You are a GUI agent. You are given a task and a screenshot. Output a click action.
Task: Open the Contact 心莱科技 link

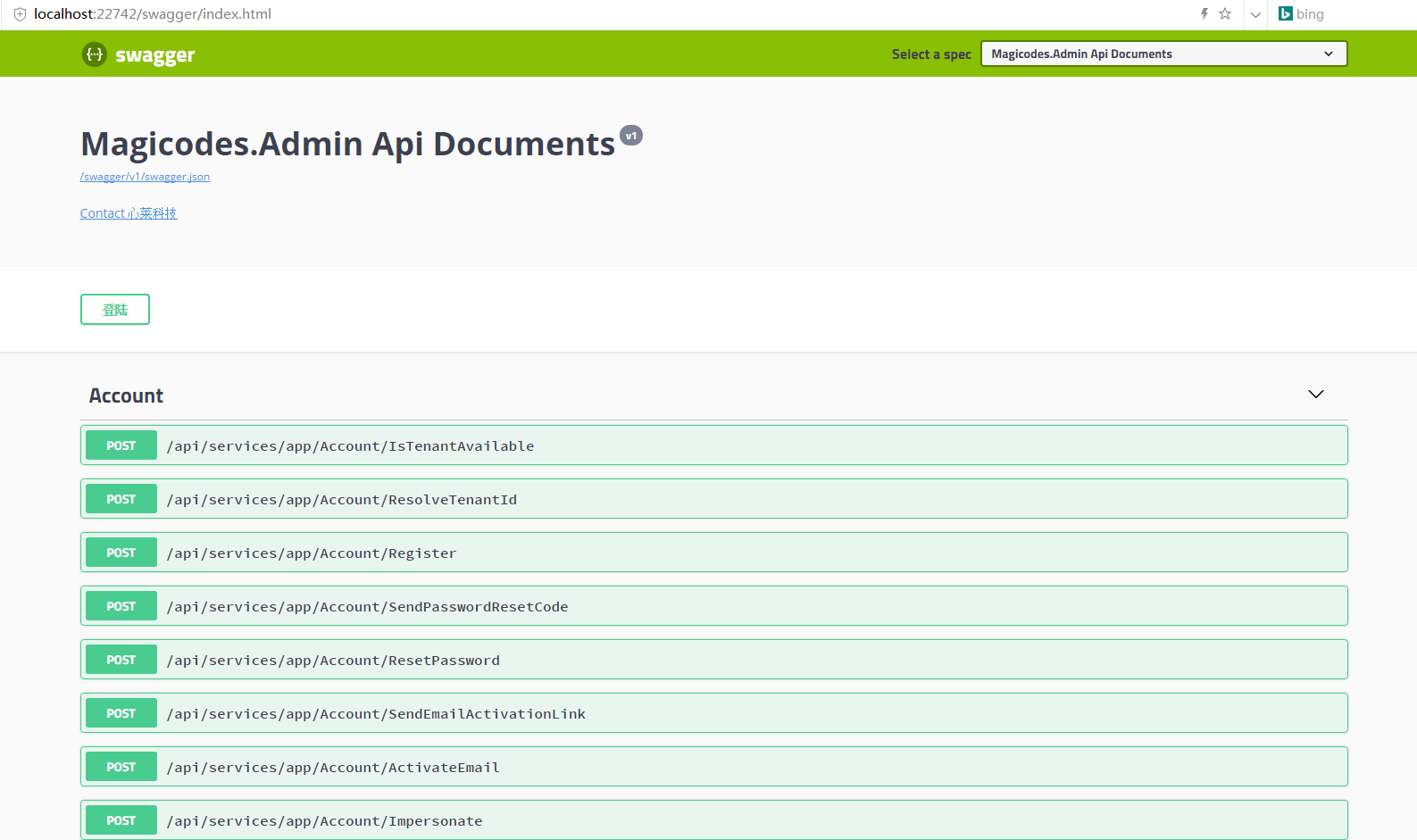point(129,213)
